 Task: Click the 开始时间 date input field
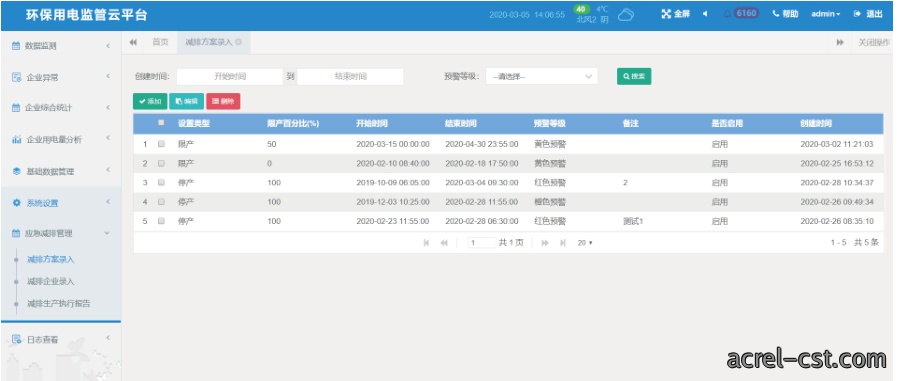(x=229, y=76)
